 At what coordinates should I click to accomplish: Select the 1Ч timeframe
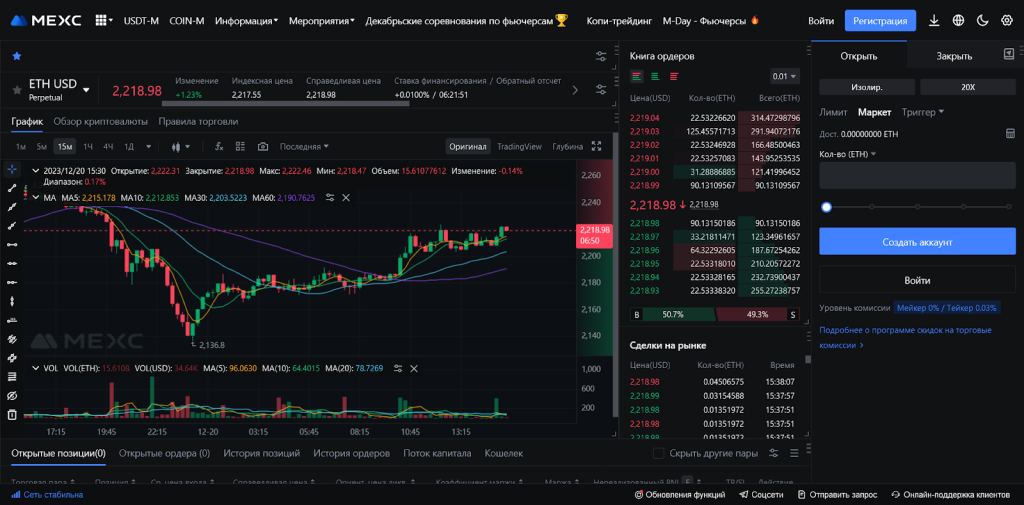(x=88, y=146)
